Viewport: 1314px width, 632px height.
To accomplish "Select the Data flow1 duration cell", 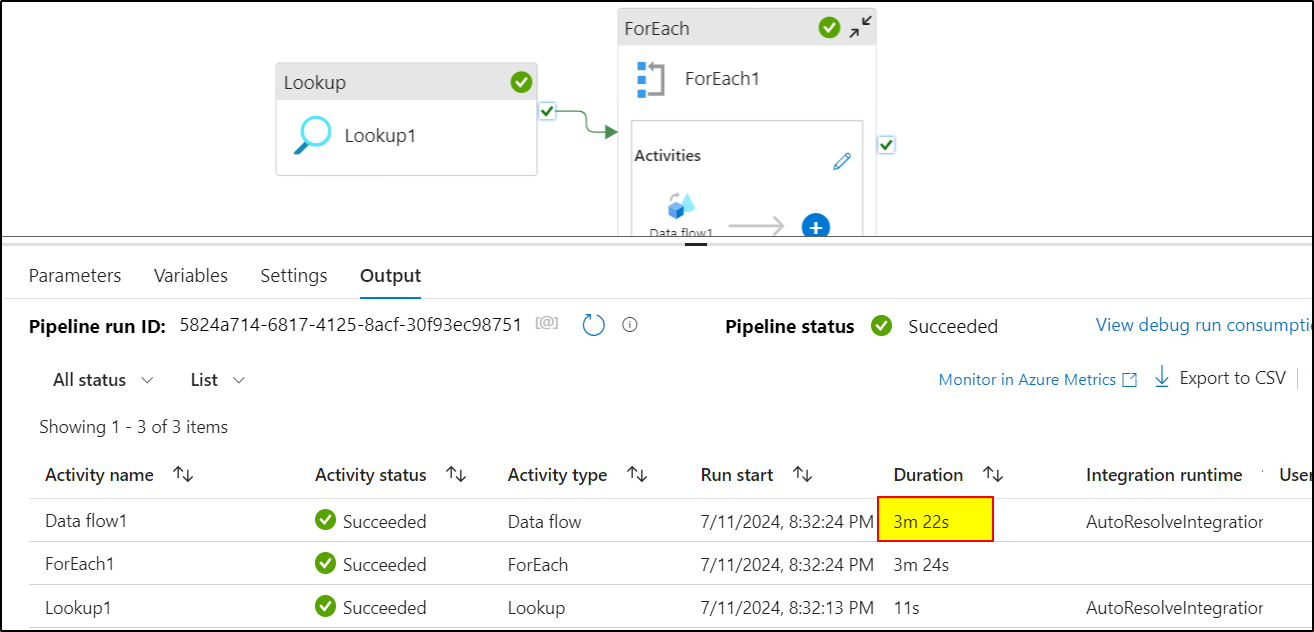I will (x=935, y=521).
